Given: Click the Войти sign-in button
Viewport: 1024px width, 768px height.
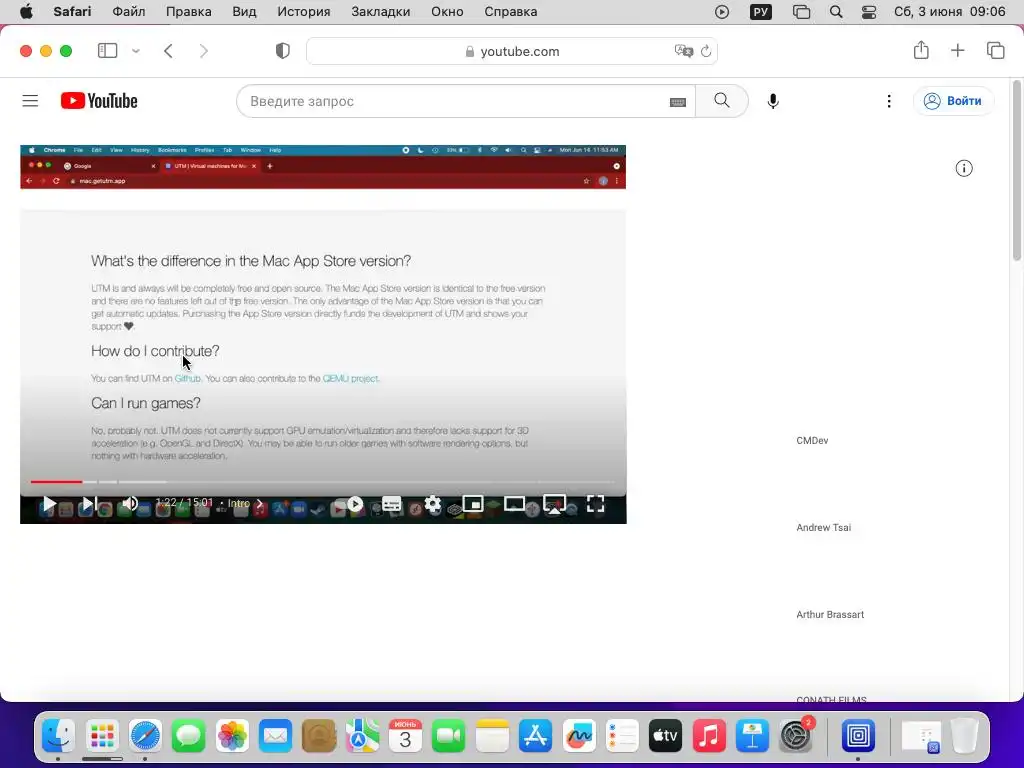Looking at the screenshot, I should [x=953, y=101].
